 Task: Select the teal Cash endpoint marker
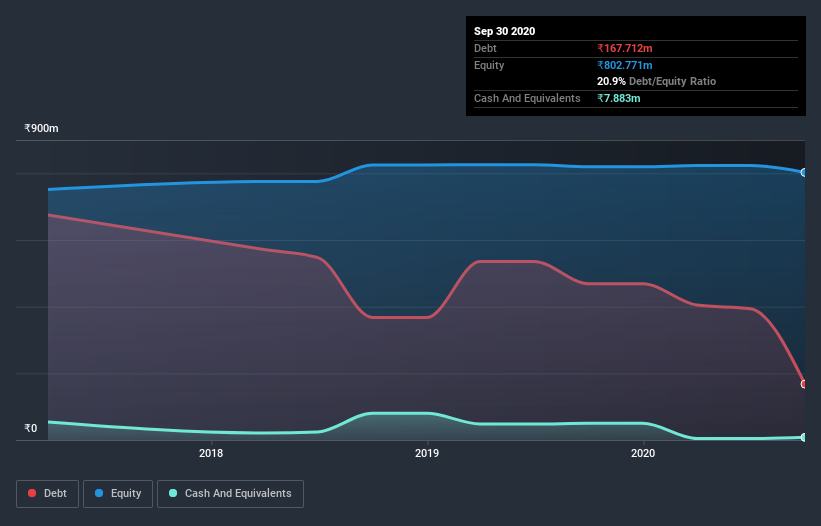(x=804, y=437)
